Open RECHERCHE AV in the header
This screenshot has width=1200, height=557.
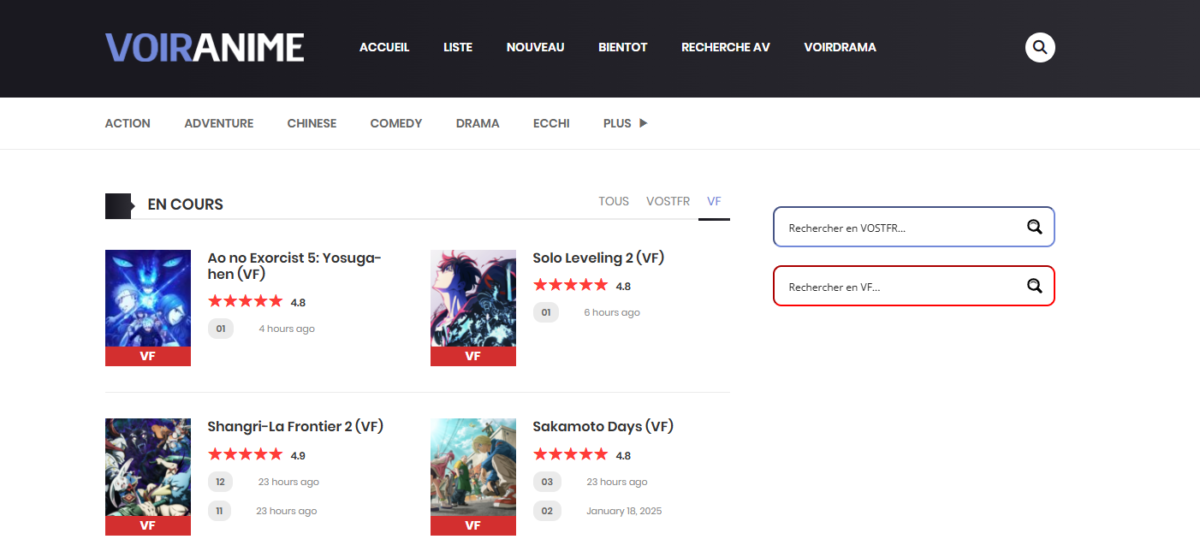coord(725,47)
